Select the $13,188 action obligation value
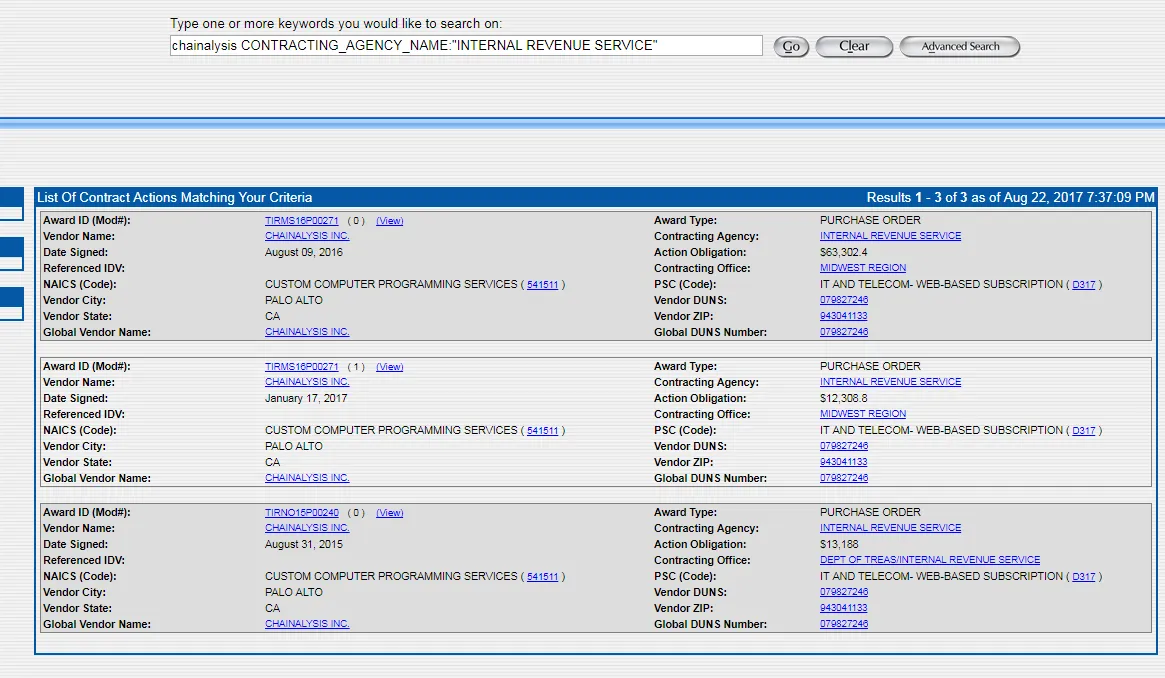Image resolution: width=1165 pixels, height=678 pixels. pyautogui.click(x=839, y=544)
